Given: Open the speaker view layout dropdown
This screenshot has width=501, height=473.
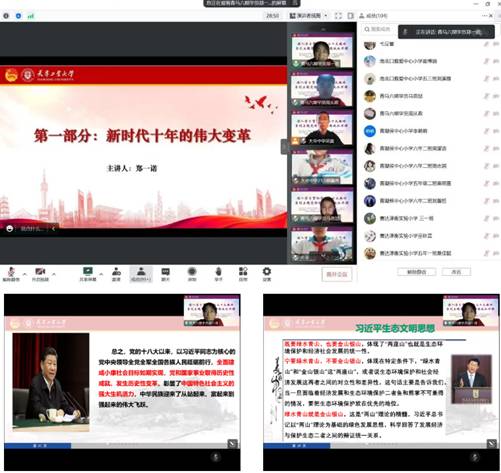Looking at the screenshot, I should pyautogui.click(x=308, y=16).
